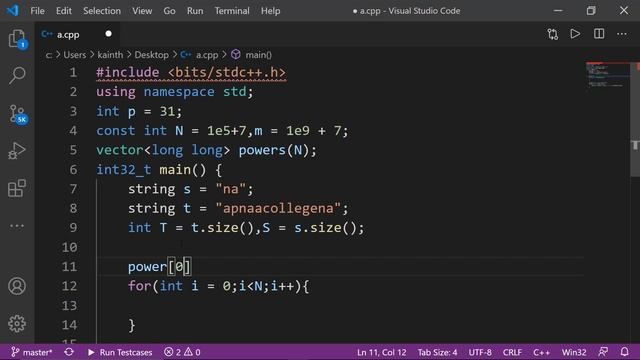Click the #include <bits/stdc++.h> line

coord(191,72)
